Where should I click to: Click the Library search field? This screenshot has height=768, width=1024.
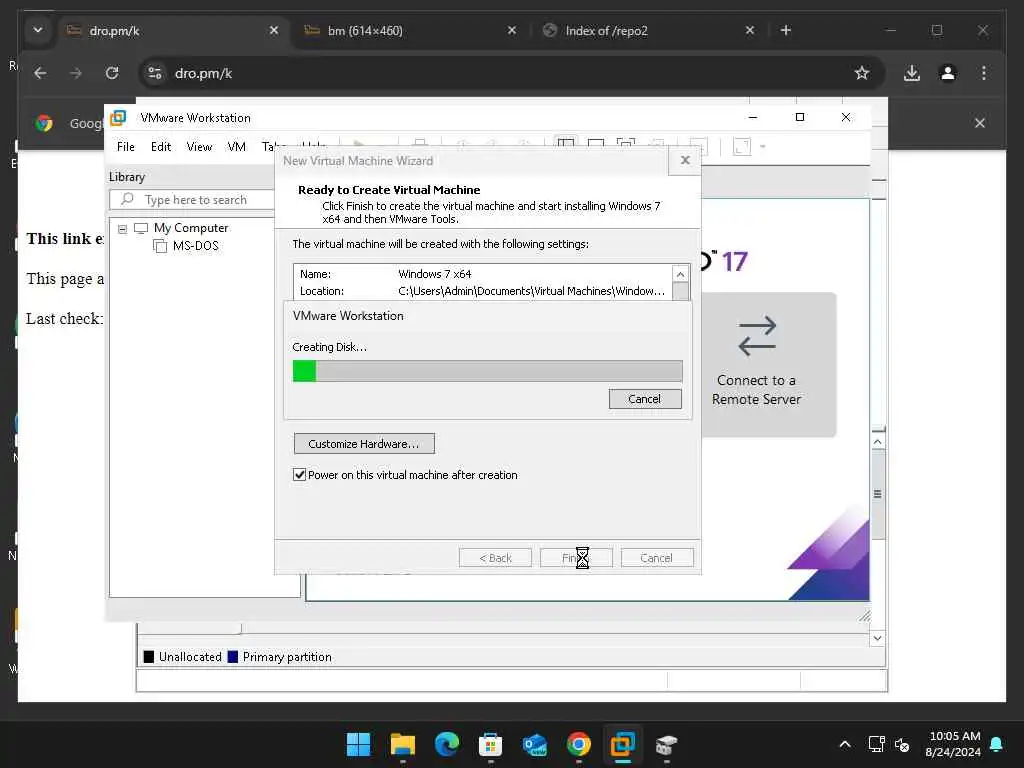coord(193,200)
